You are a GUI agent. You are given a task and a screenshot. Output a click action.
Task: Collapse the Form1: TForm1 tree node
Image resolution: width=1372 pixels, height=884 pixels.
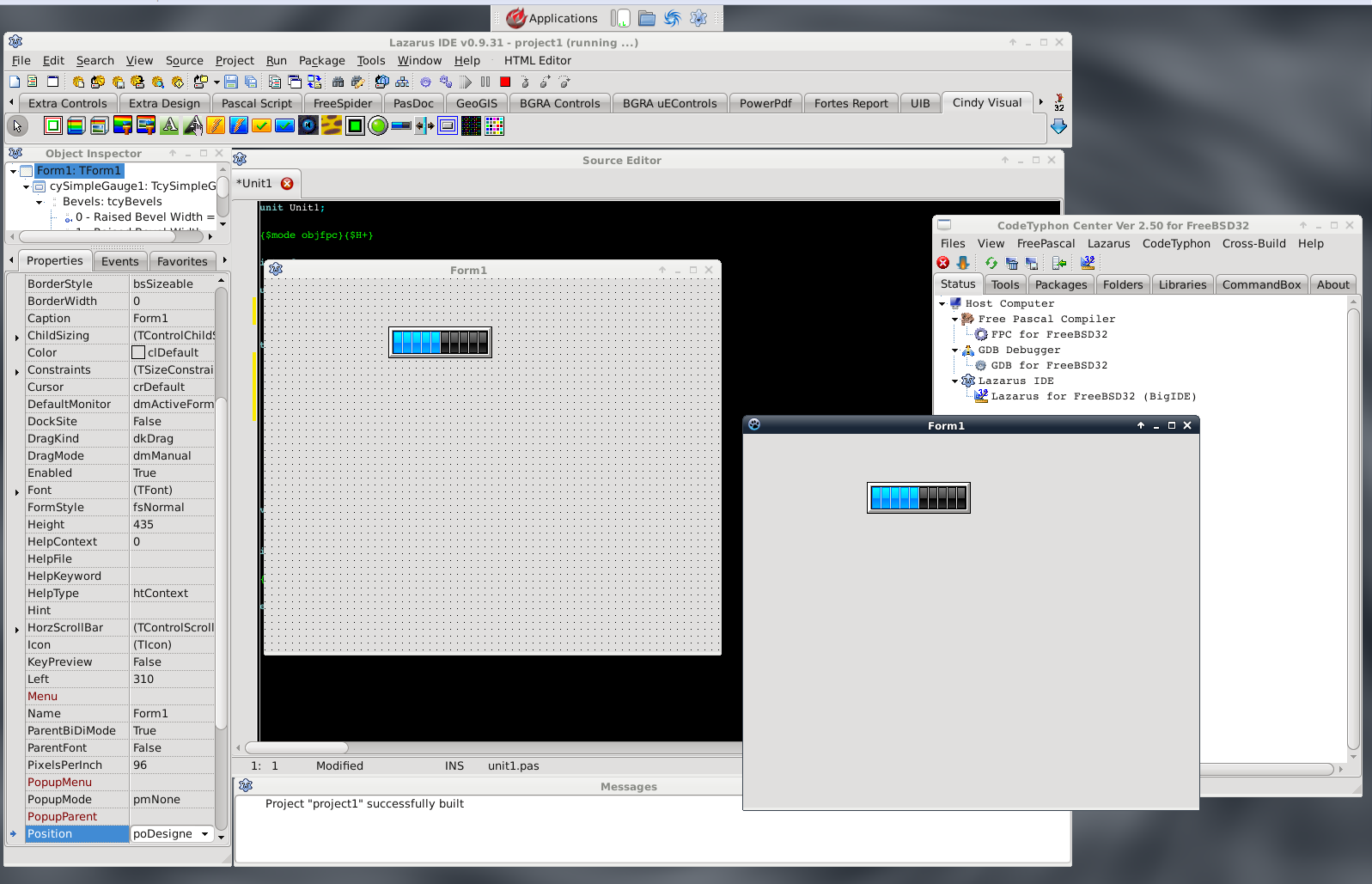click(x=13, y=171)
